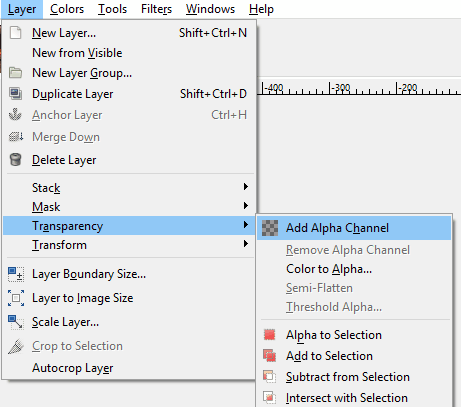Expand the Transform submenu arrow
462x407 pixels.
click(x=246, y=244)
